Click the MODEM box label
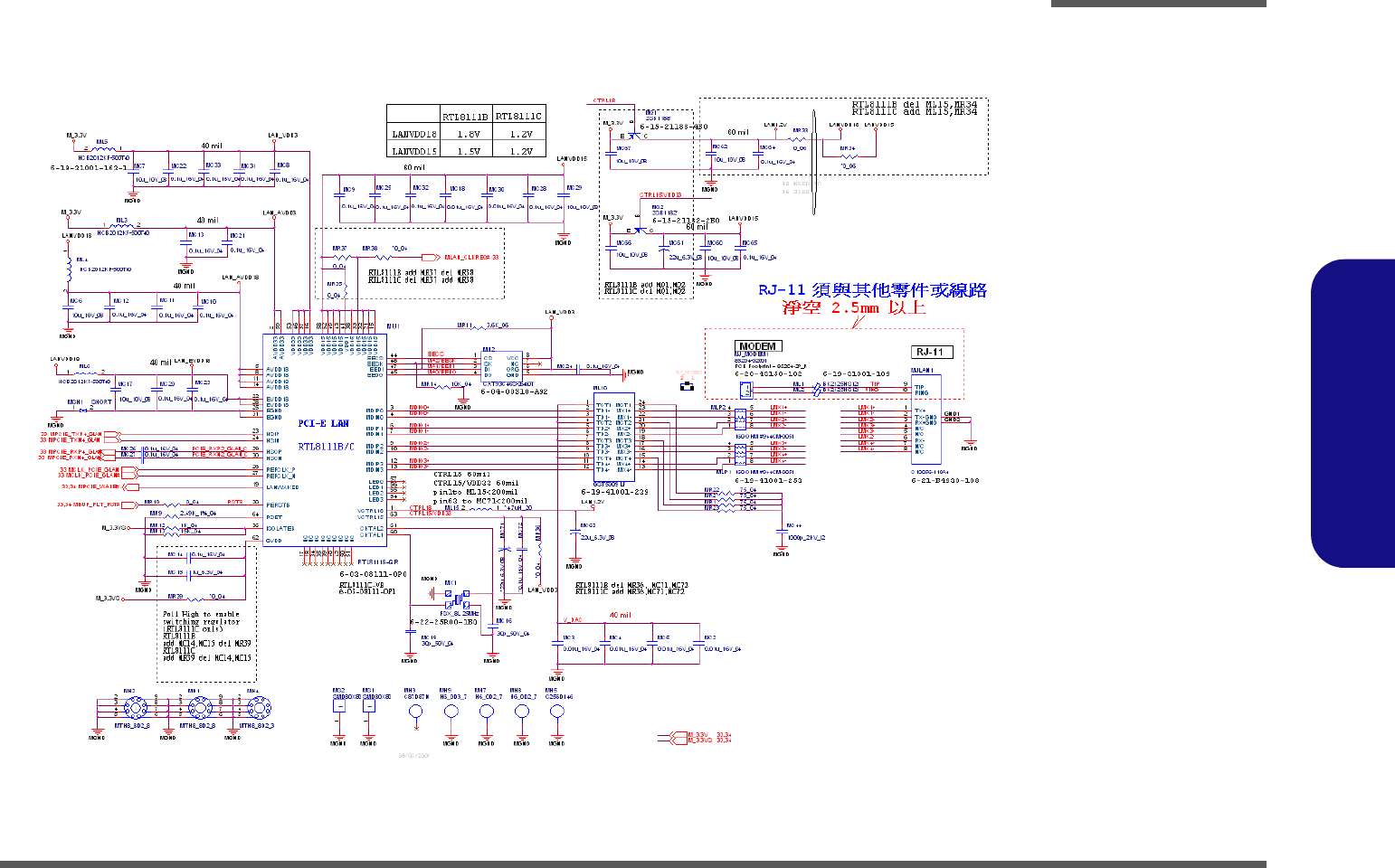This screenshot has width=1395, height=868. point(758,346)
